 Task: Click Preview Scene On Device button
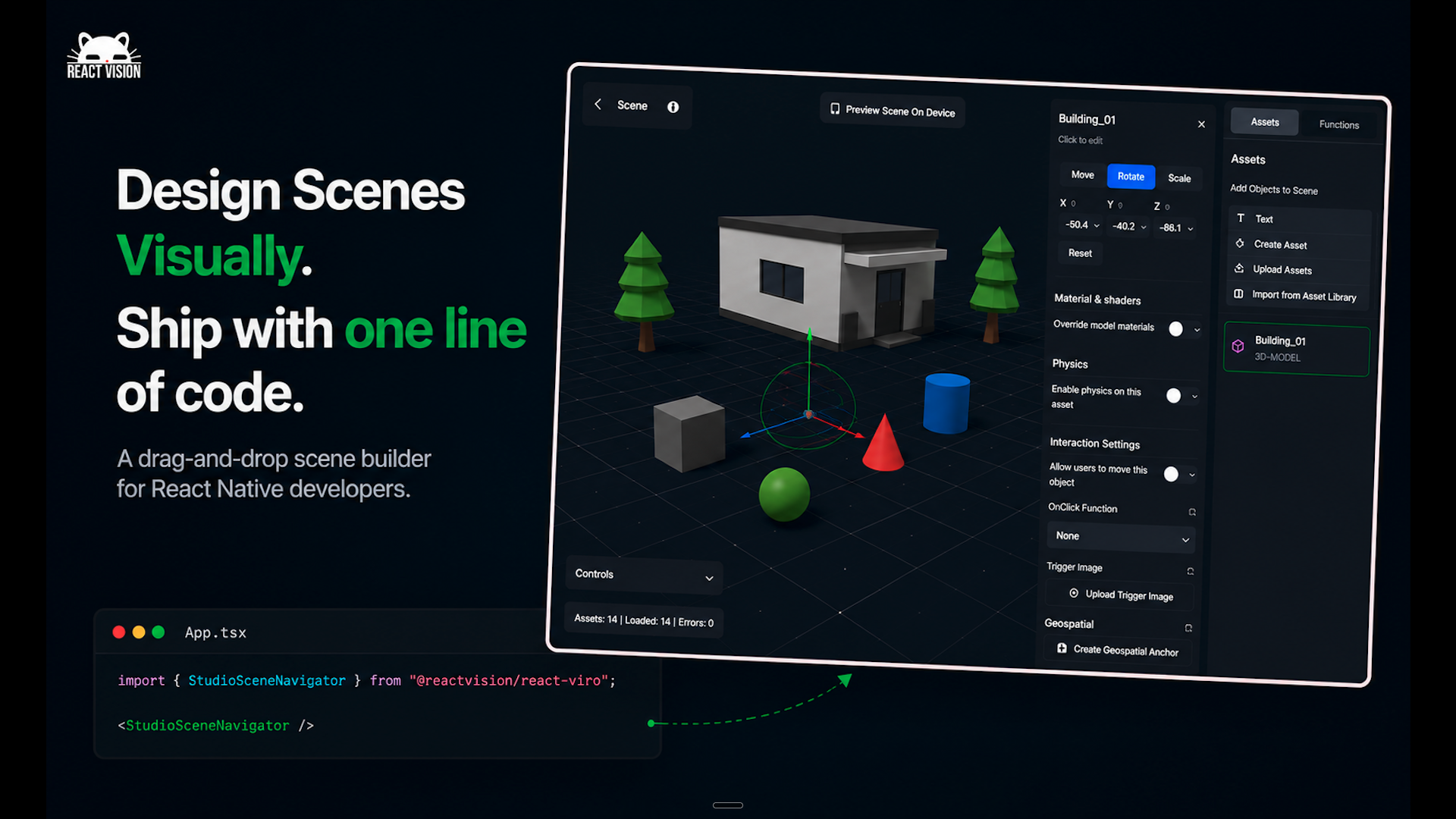point(893,111)
